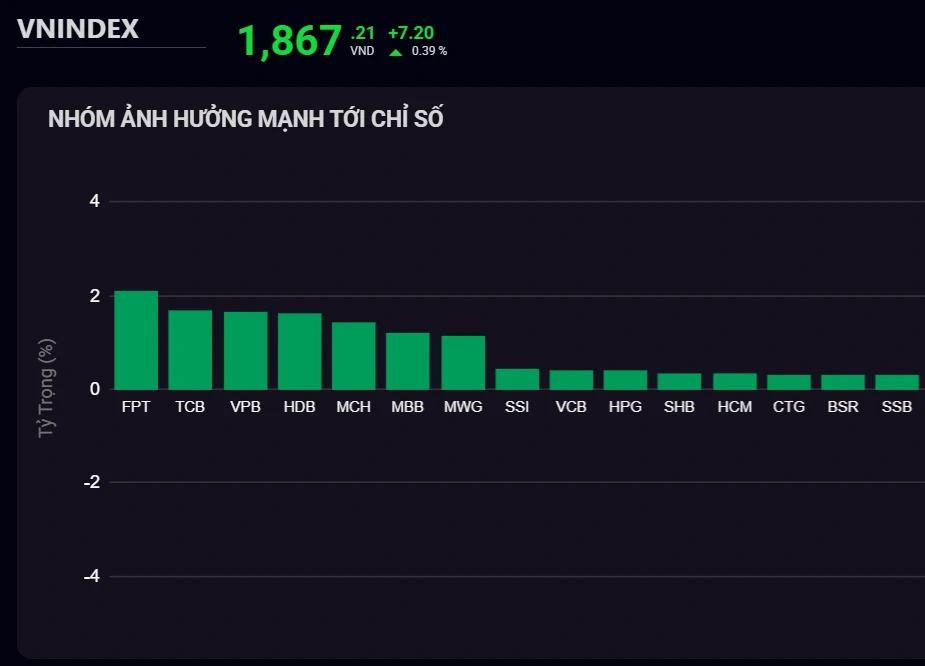
Task: Select the short SSI bar
Action: click(x=517, y=379)
